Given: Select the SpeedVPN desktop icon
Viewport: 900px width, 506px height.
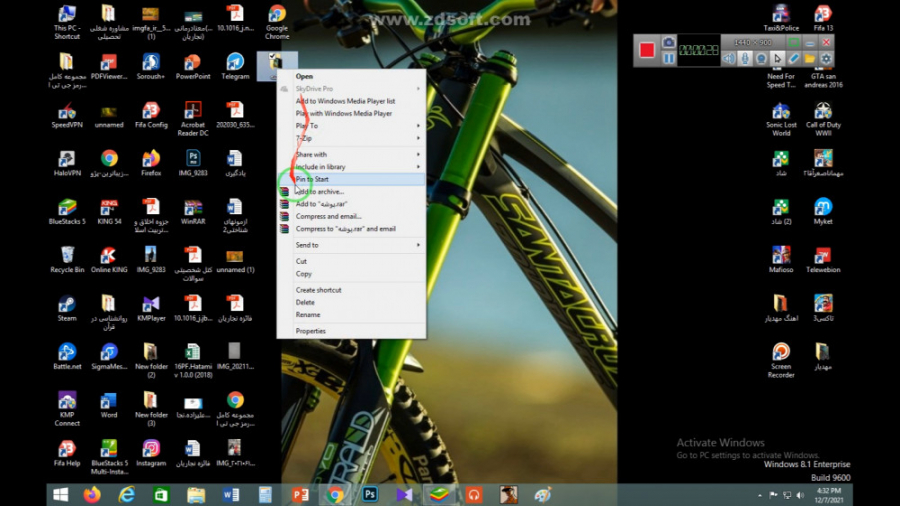Looking at the screenshot, I should tap(67, 114).
